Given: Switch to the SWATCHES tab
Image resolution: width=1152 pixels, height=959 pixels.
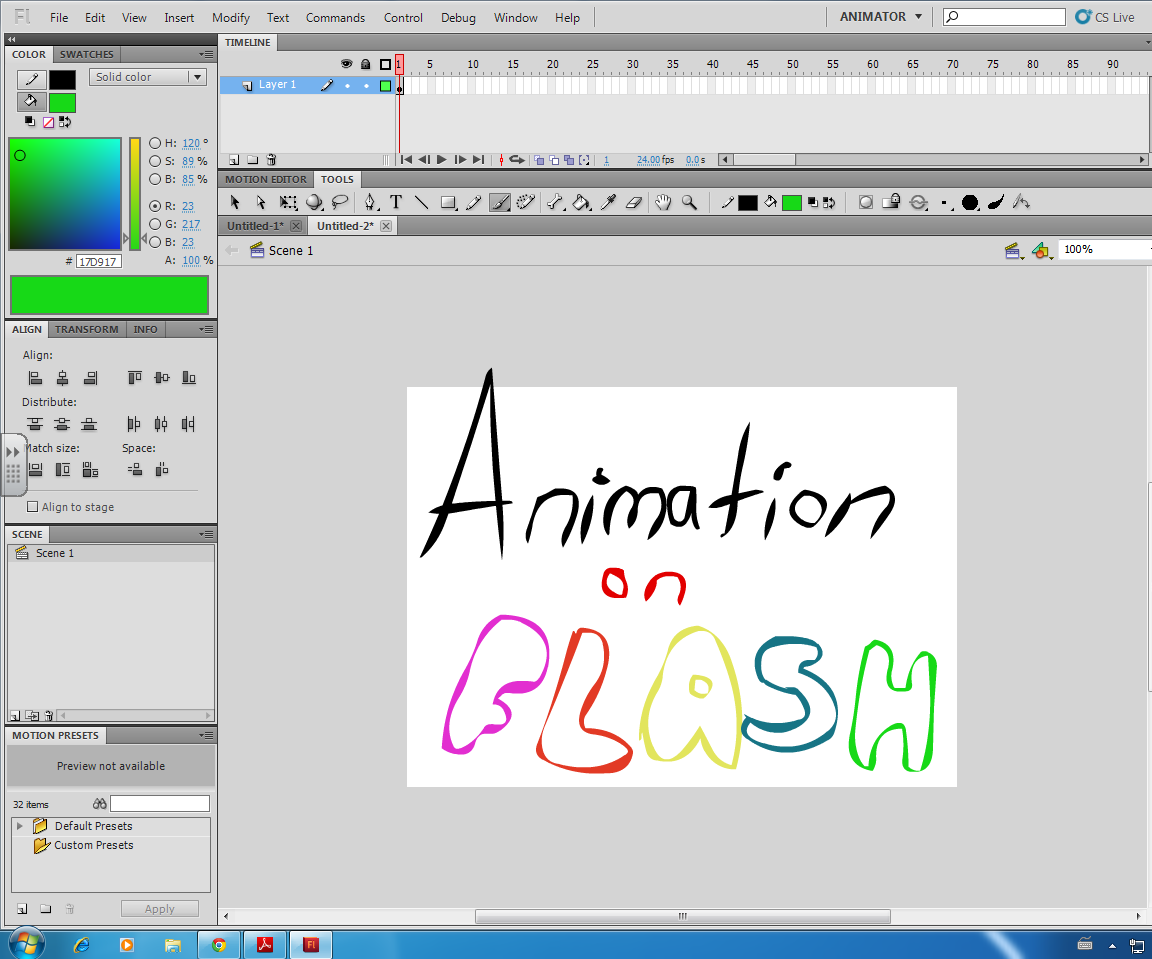Looking at the screenshot, I should coord(86,54).
